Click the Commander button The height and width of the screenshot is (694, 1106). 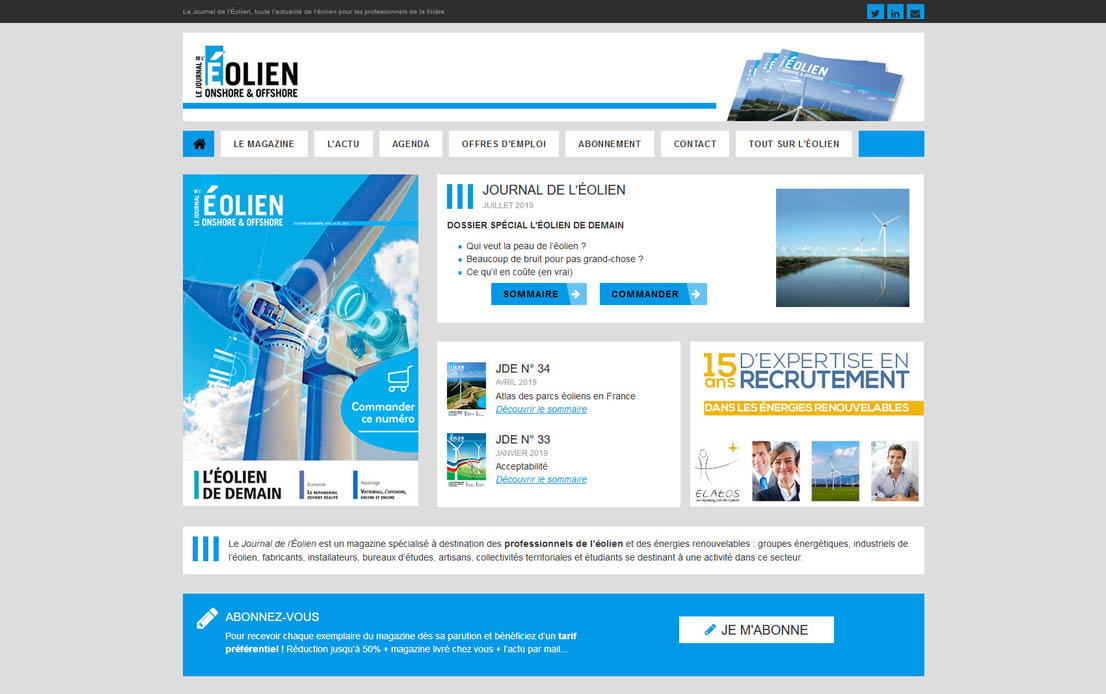(x=653, y=294)
